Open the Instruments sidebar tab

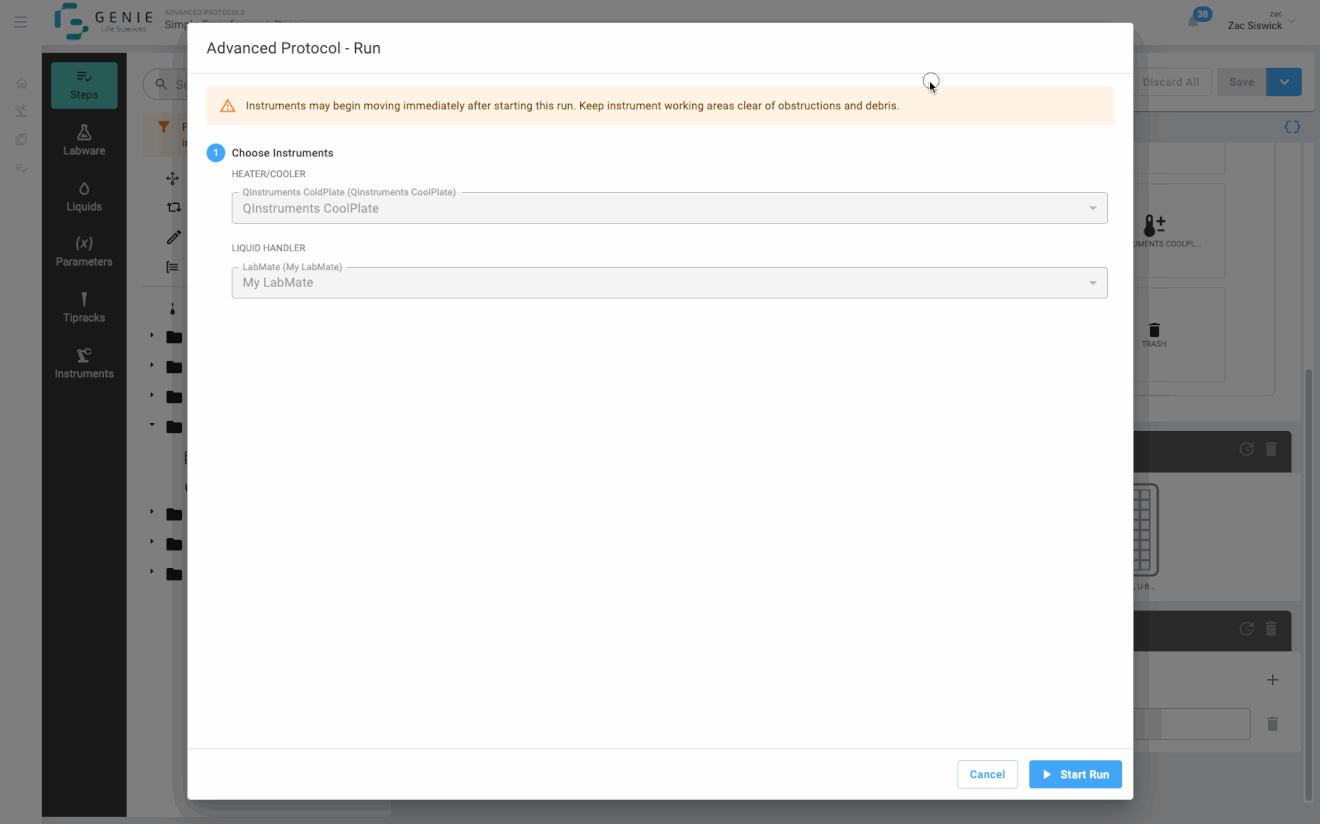[x=84, y=363]
